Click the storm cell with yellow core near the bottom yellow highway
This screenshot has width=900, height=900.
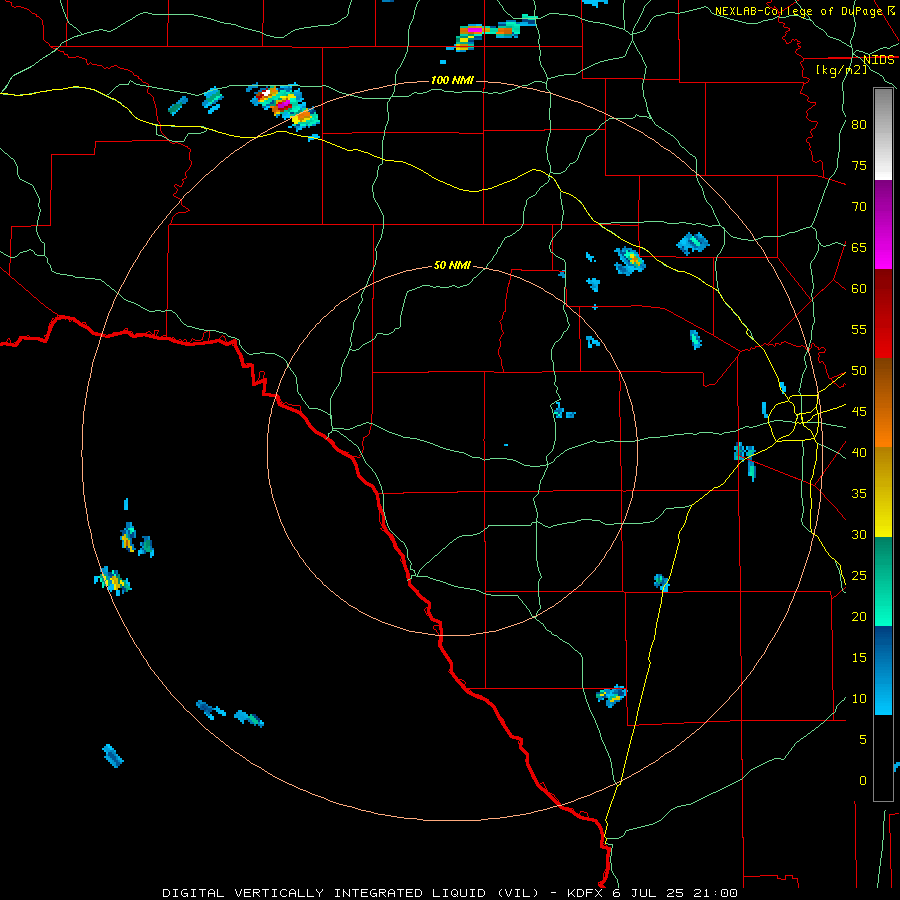612,696
